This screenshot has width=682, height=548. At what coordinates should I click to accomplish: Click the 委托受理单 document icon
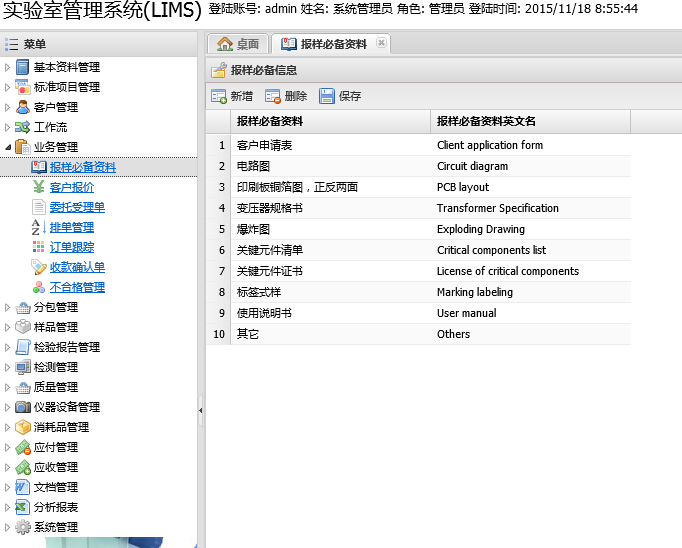(39, 207)
